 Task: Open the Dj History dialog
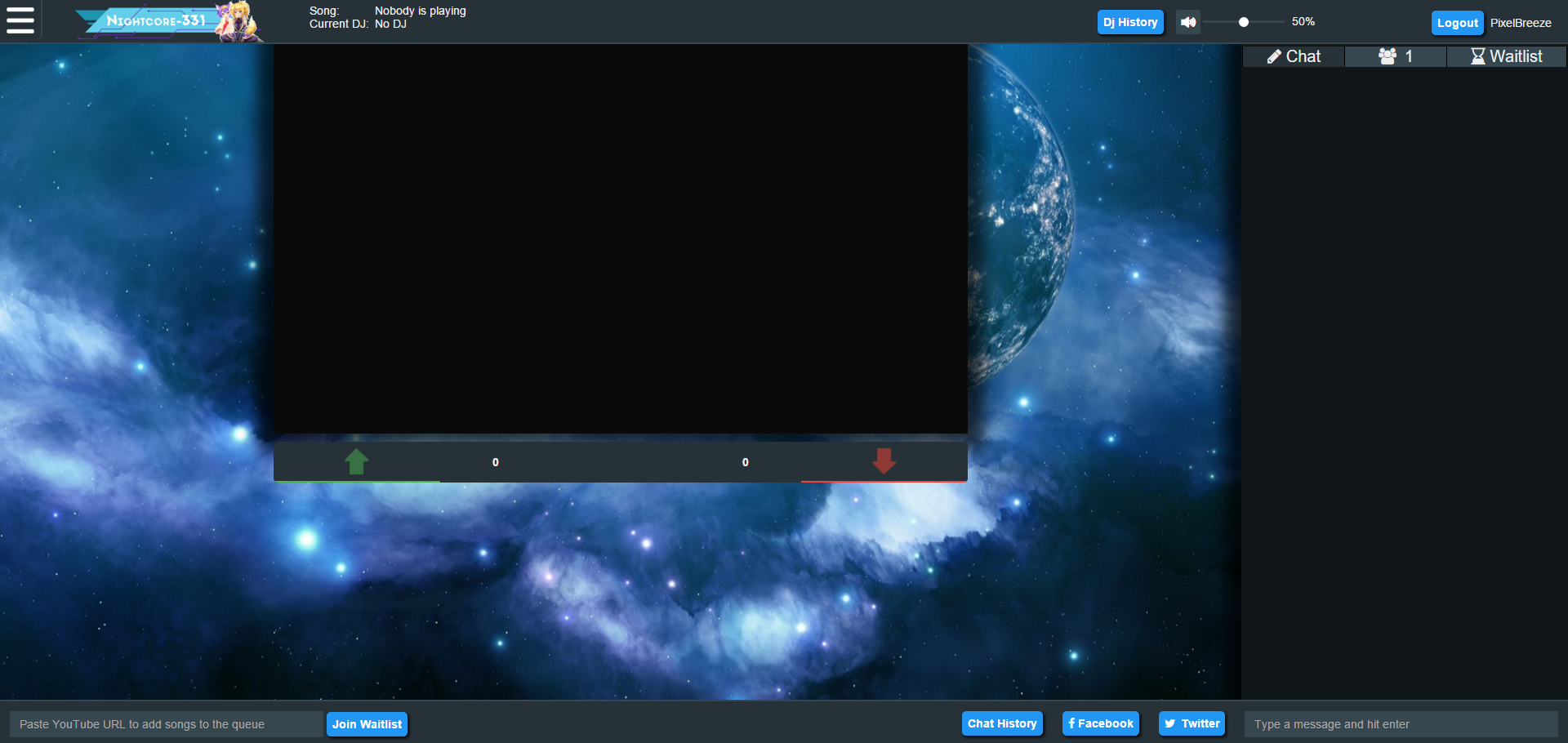pyautogui.click(x=1130, y=22)
